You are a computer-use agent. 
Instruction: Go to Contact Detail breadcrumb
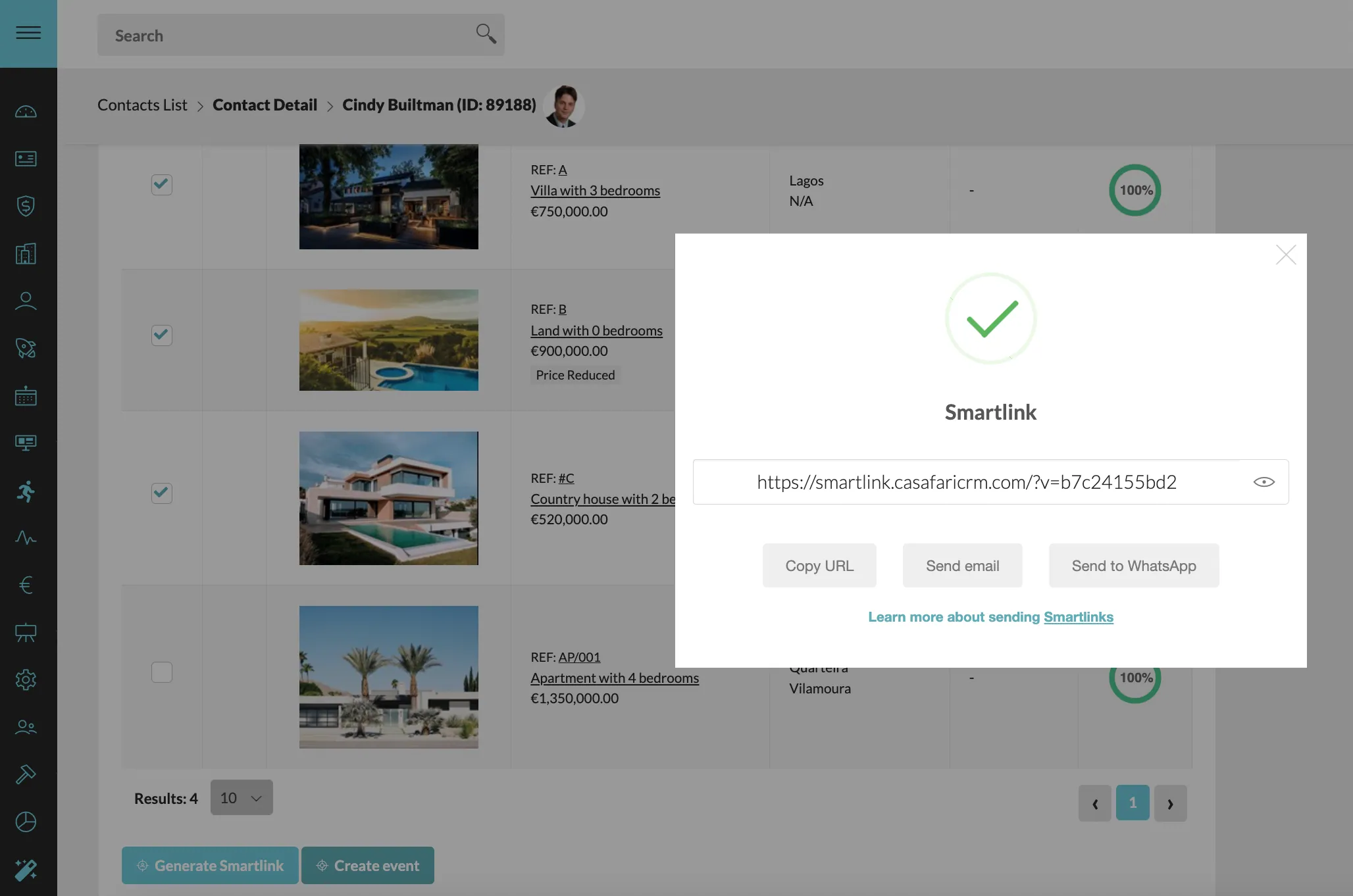265,105
